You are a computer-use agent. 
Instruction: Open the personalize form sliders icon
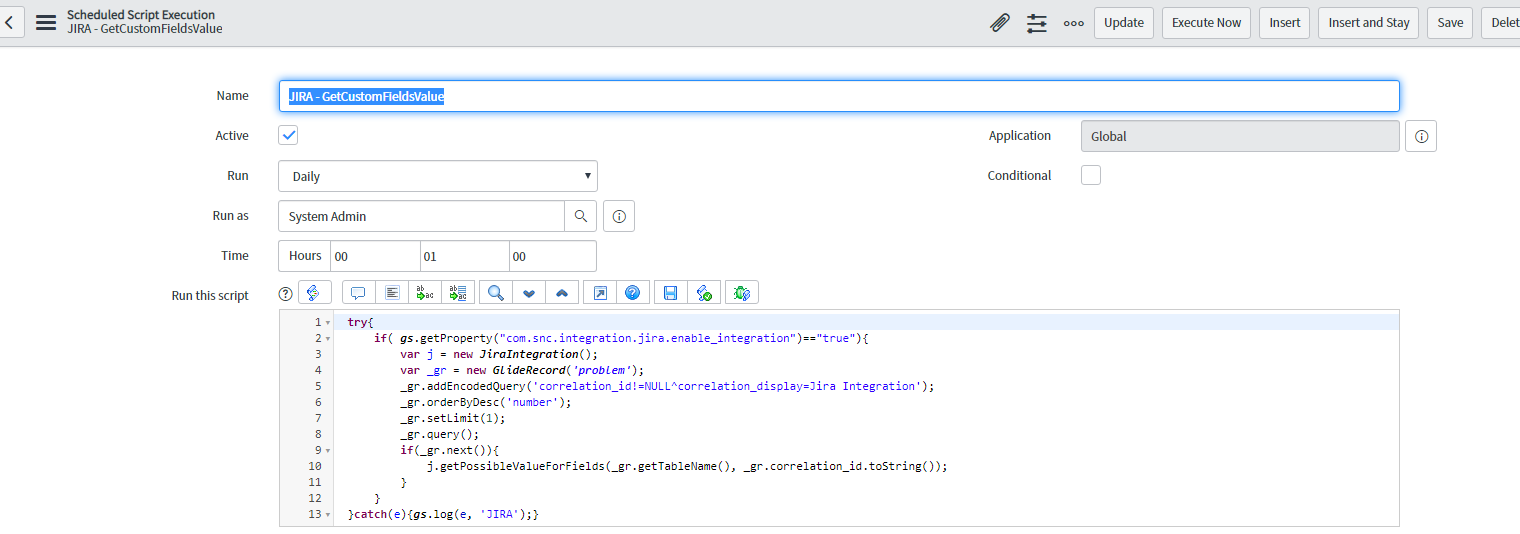(x=1037, y=23)
